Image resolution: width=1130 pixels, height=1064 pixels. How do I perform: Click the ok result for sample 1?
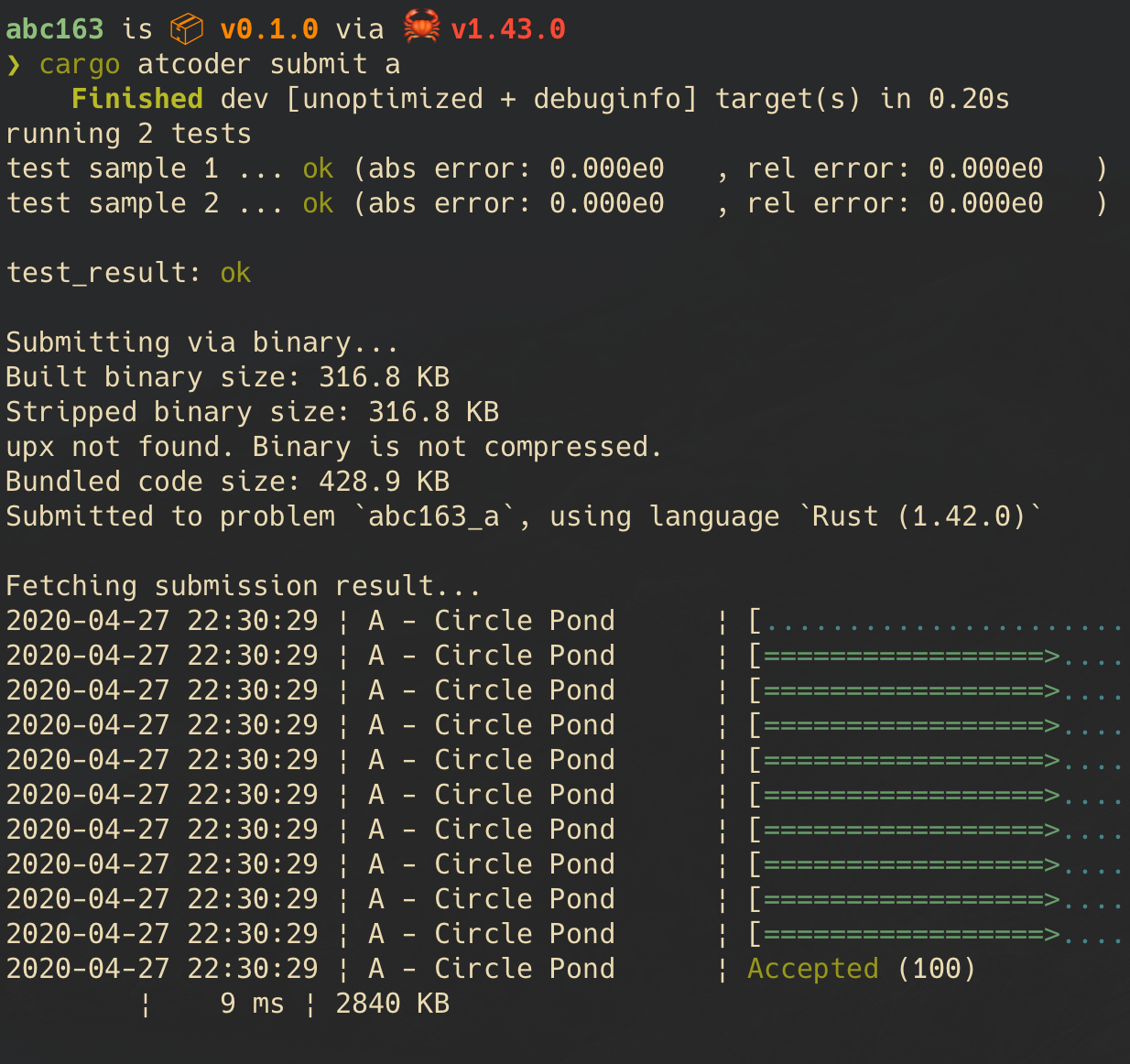318,168
